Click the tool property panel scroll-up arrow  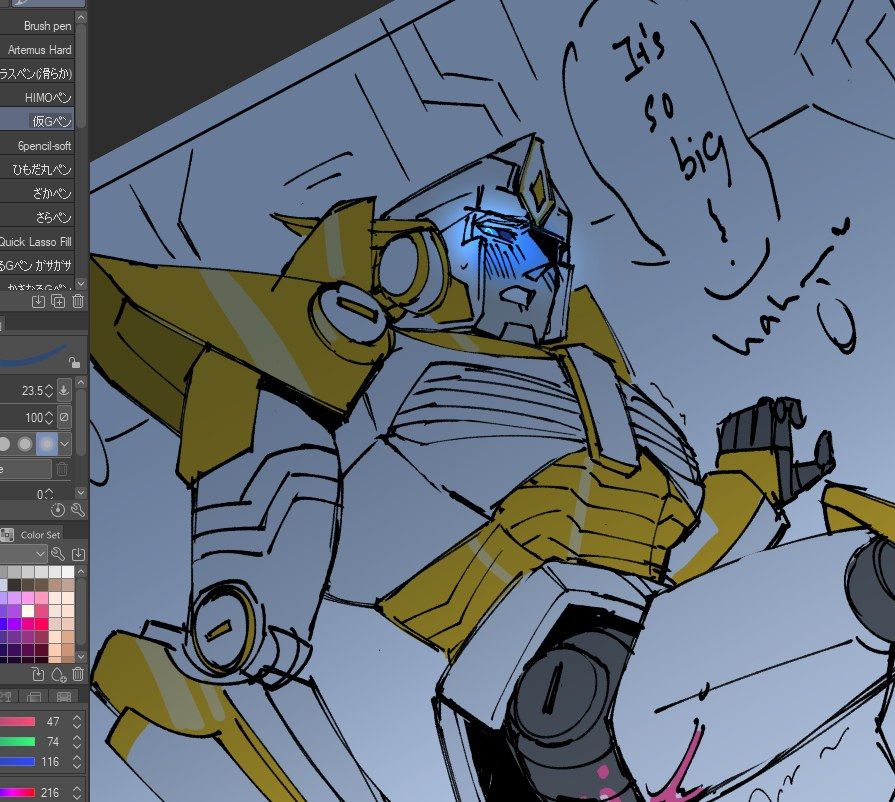point(81,381)
